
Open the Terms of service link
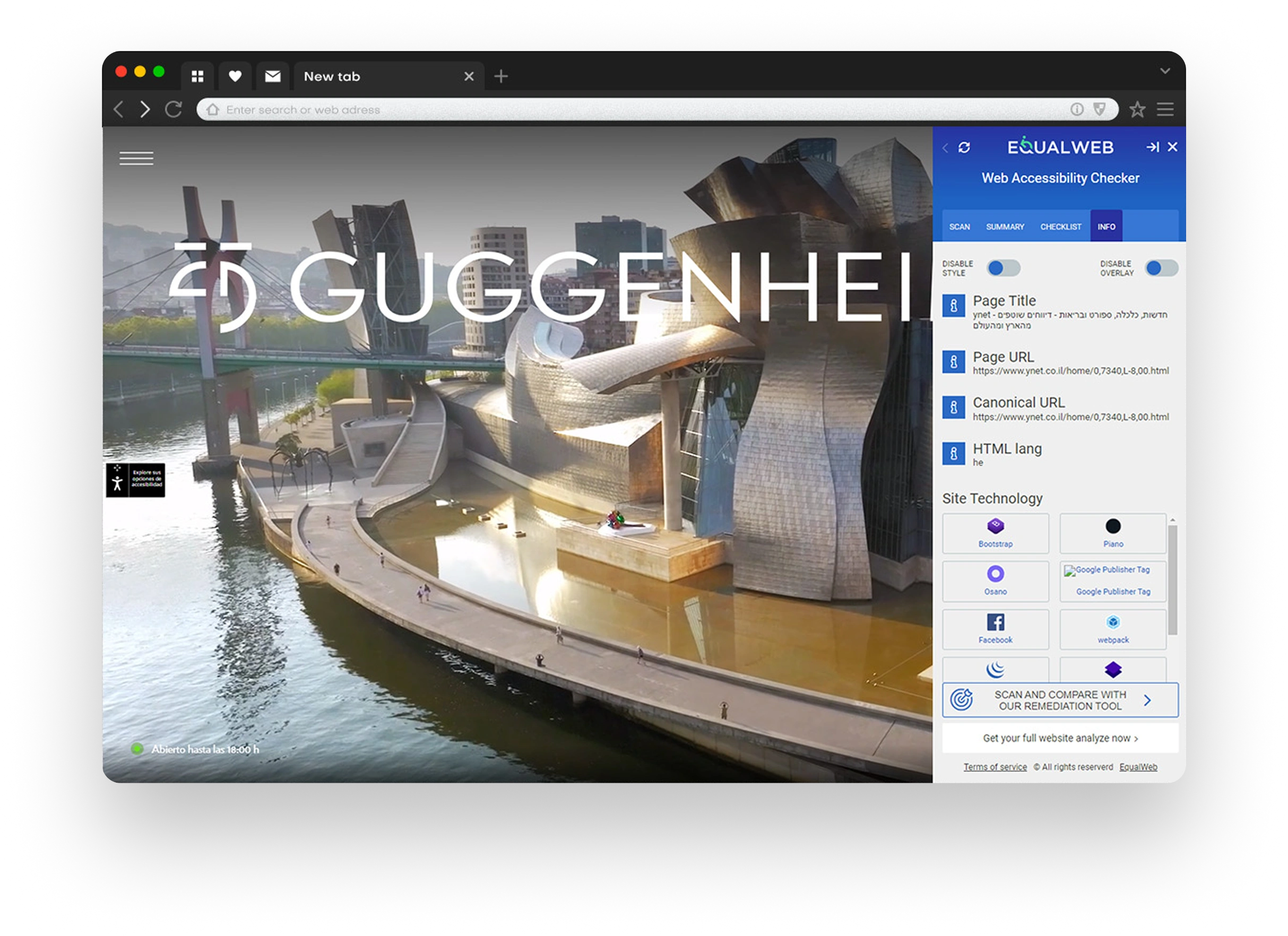pyautogui.click(x=995, y=767)
